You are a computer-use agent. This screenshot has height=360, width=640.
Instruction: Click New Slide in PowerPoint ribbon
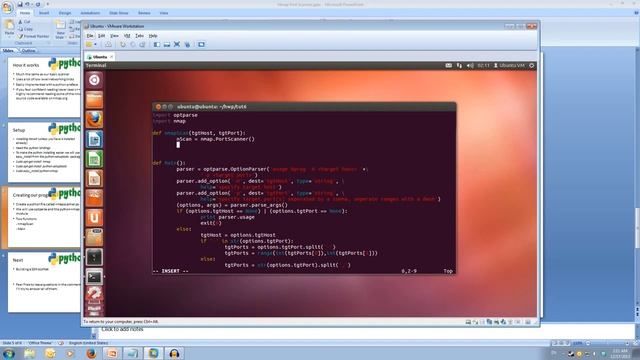coord(60,29)
